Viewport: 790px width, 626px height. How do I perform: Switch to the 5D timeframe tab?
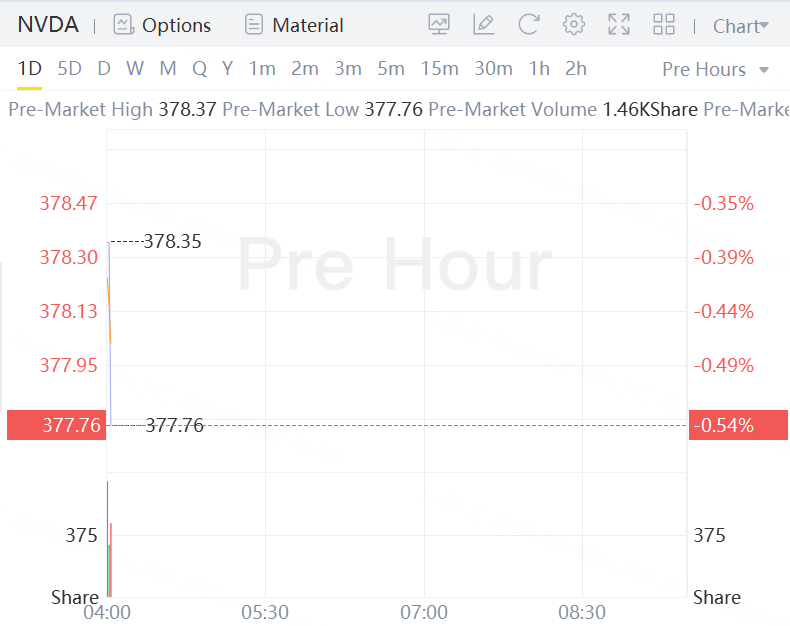click(x=70, y=69)
